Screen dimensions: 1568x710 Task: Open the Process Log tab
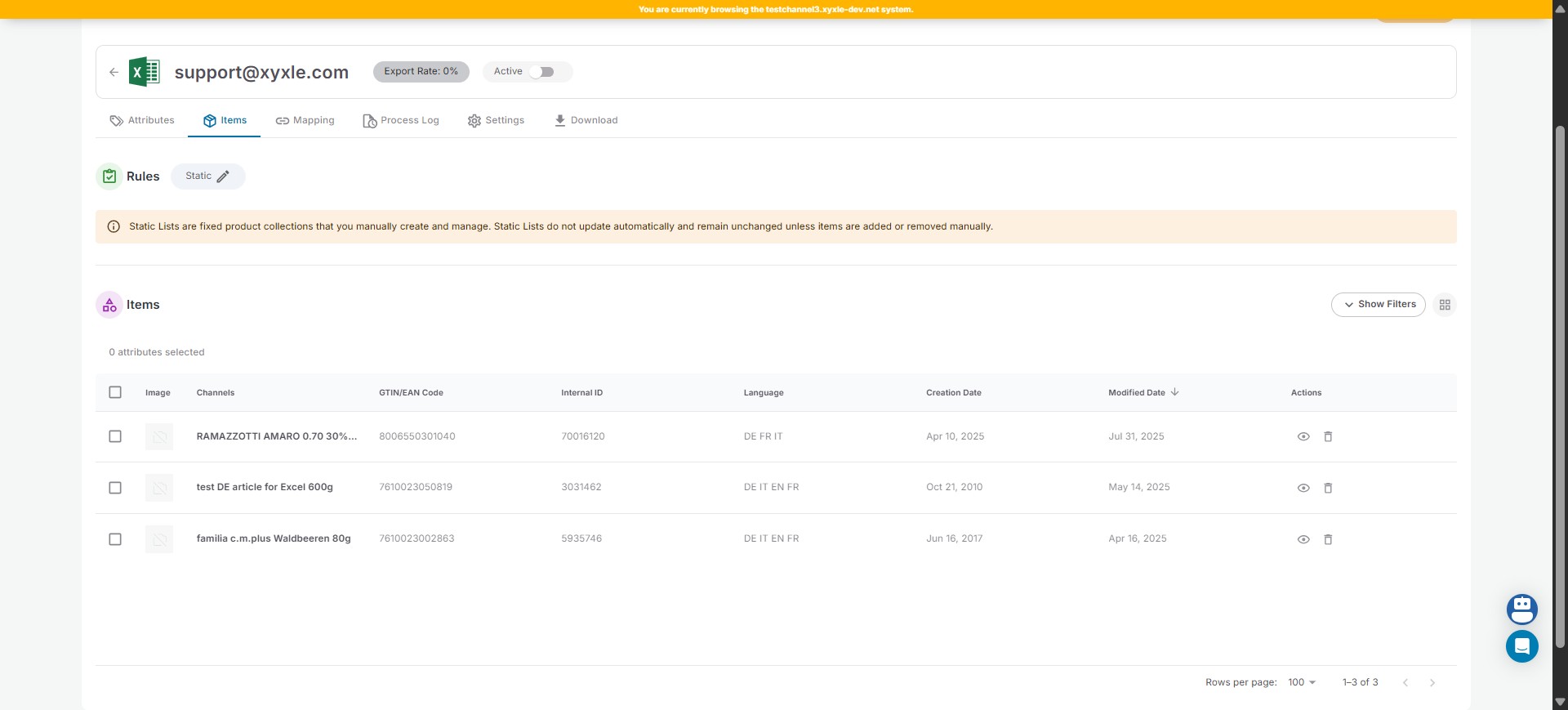tap(401, 120)
